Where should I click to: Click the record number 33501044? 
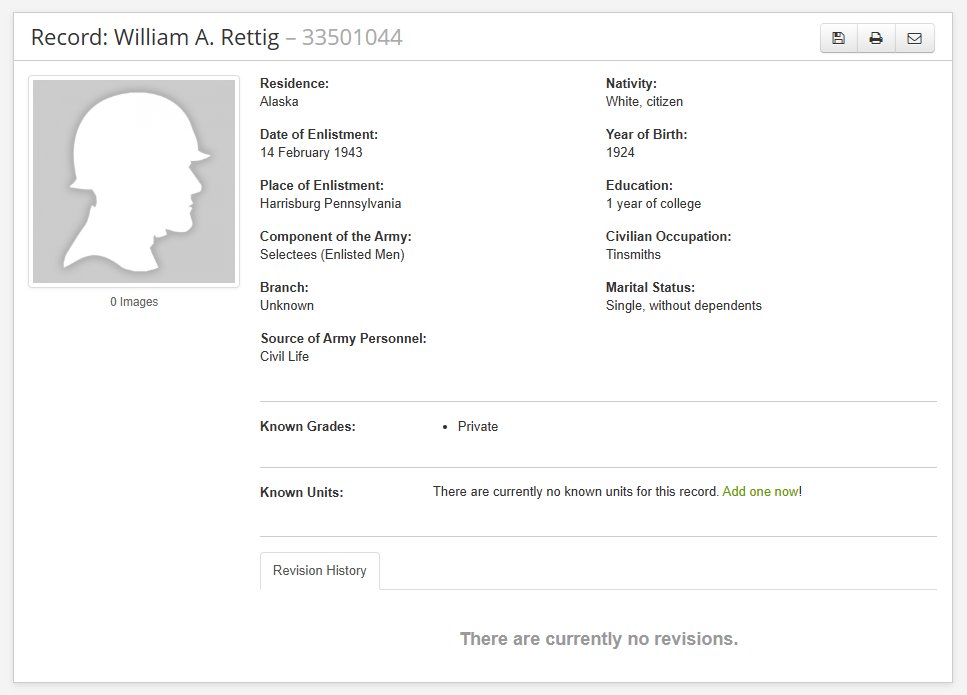click(x=352, y=38)
